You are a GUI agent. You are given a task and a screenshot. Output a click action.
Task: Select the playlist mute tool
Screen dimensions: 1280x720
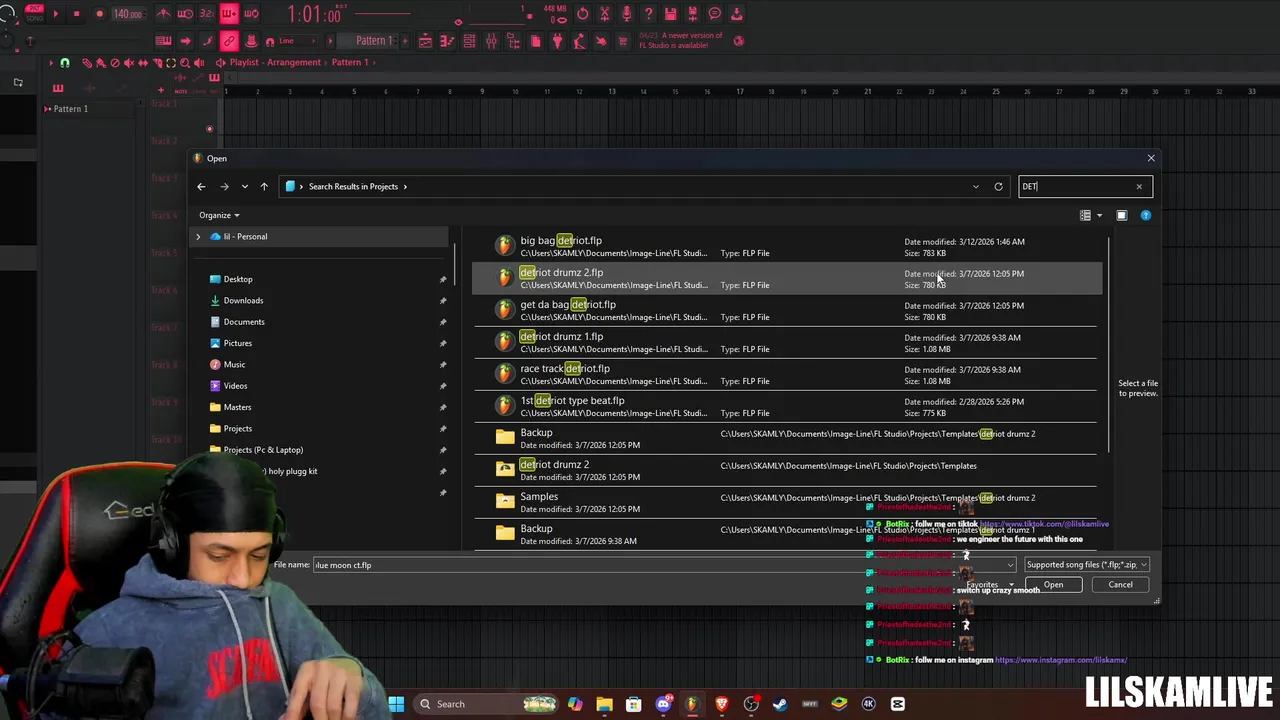coord(129,62)
